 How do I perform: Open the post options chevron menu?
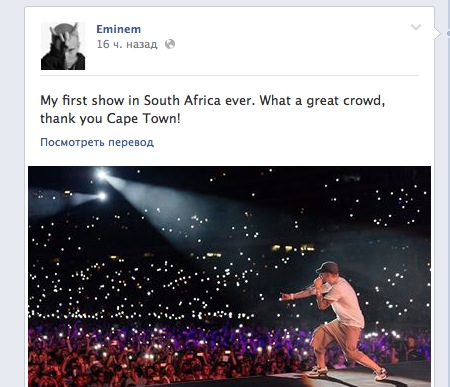[x=416, y=27]
